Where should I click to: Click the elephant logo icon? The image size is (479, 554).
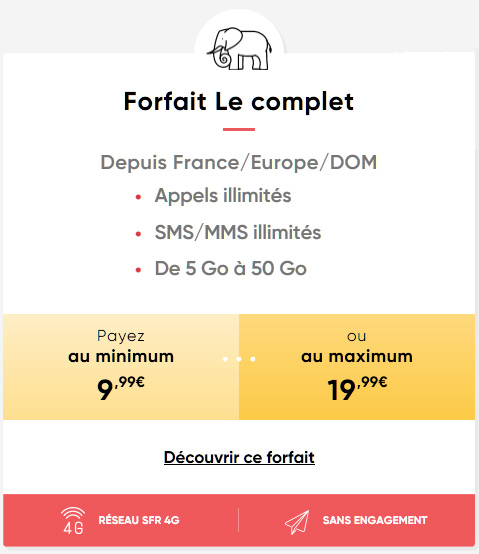[x=239, y=48]
